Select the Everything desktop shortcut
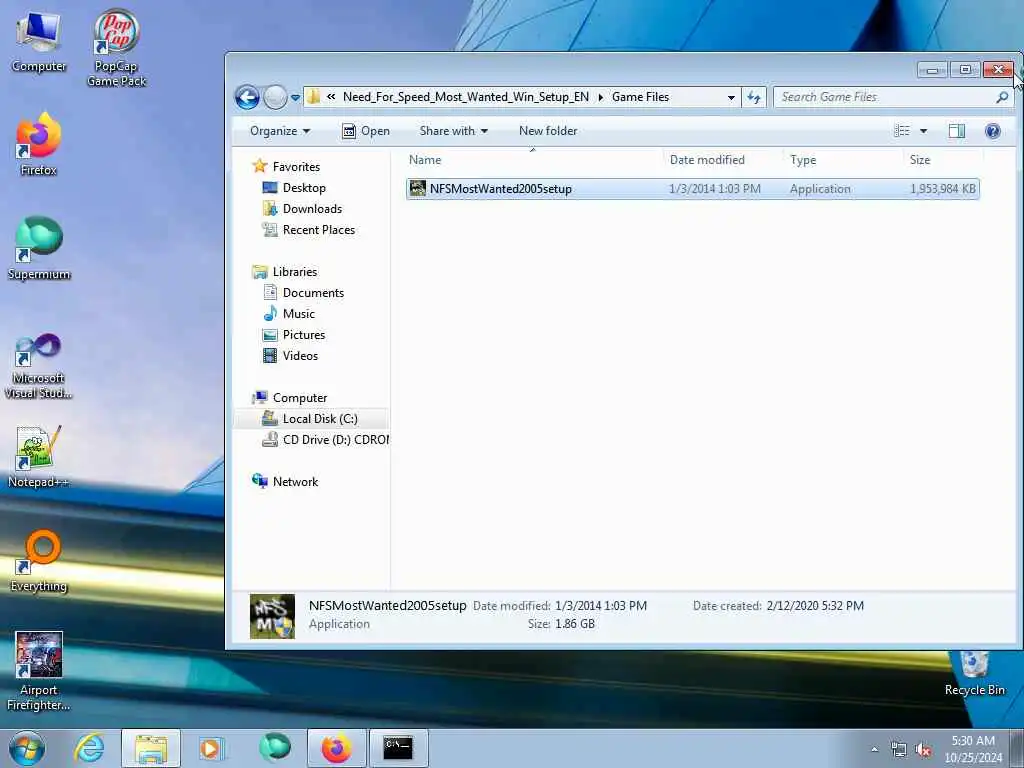The width and height of the screenshot is (1024, 768). point(39,560)
